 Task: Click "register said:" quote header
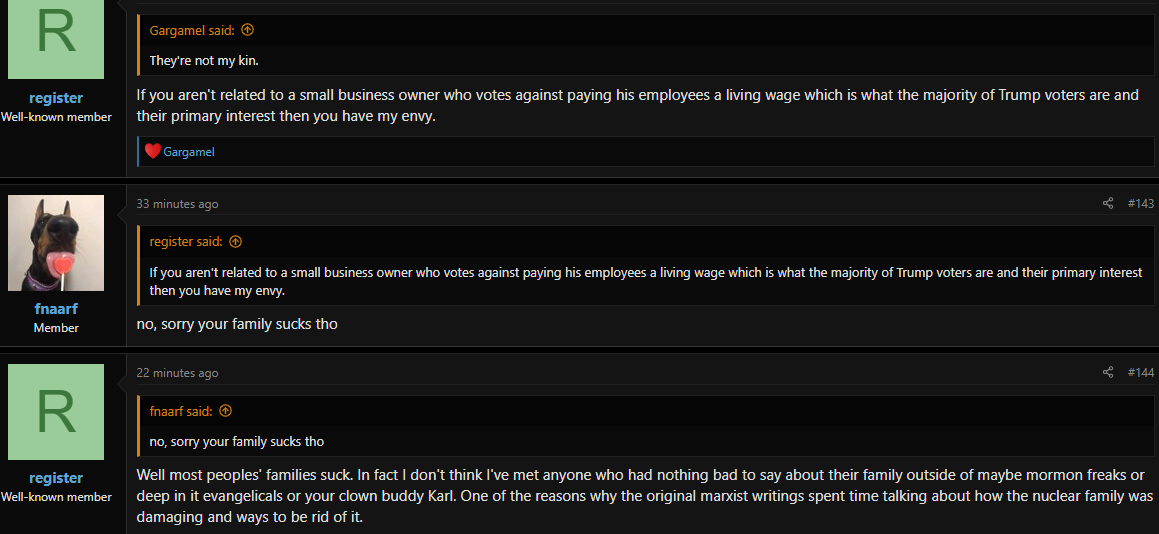pos(186,241)
